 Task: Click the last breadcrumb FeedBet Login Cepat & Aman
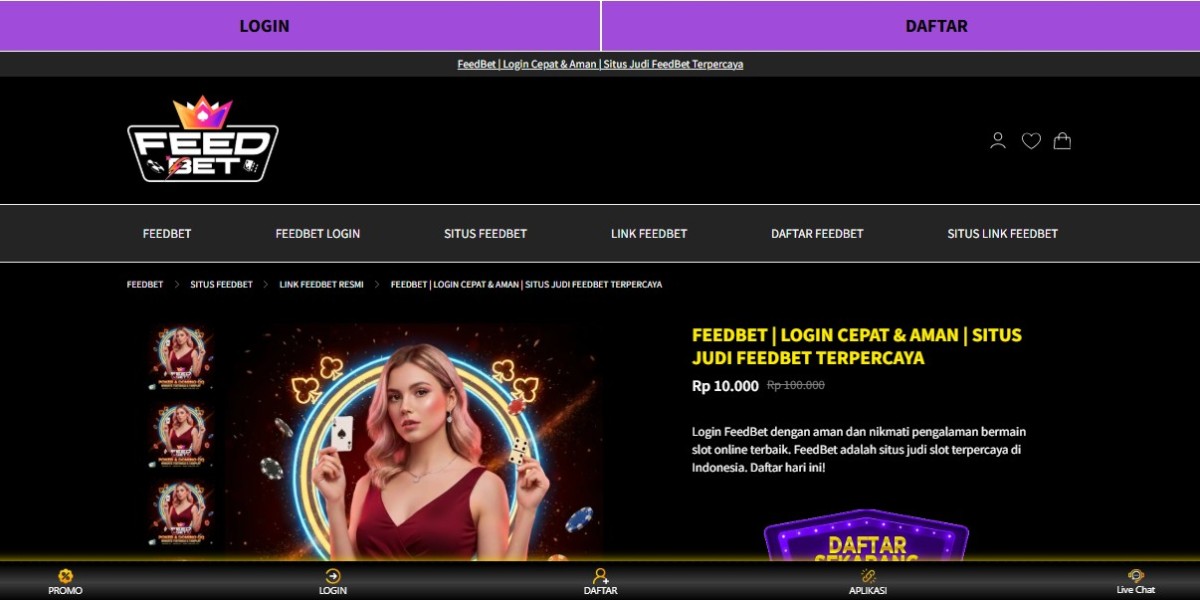coord(526,285)
